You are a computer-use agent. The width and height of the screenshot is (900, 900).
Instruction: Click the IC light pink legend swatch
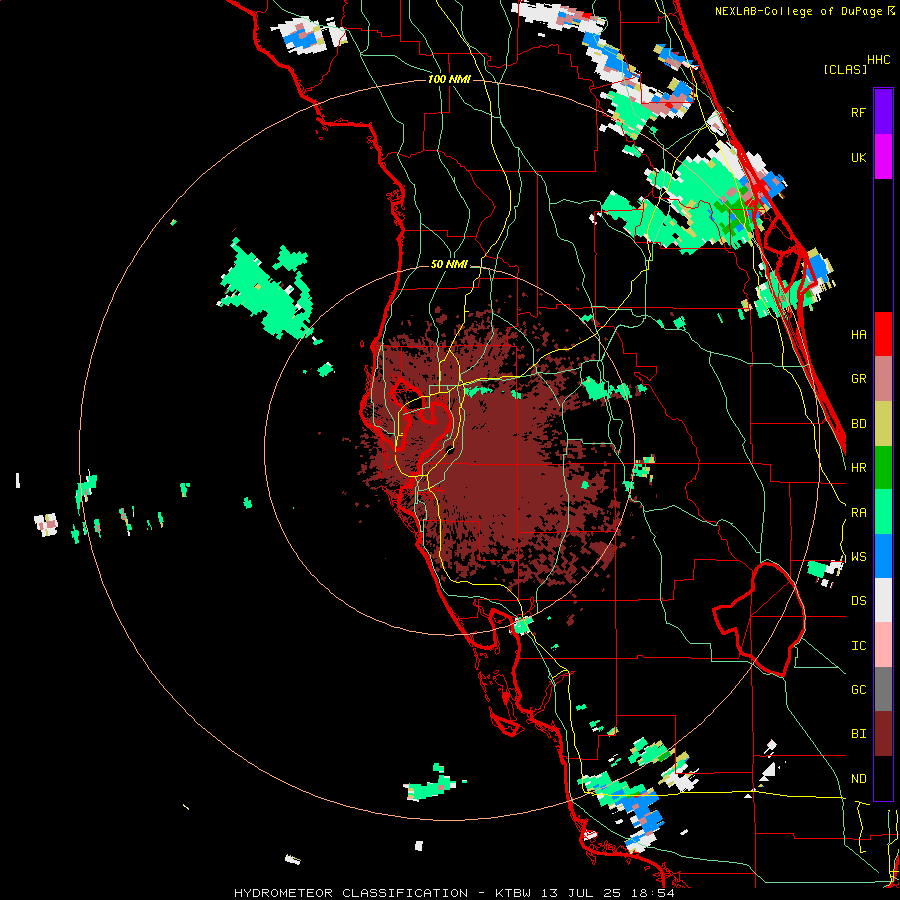coord(883,645)
